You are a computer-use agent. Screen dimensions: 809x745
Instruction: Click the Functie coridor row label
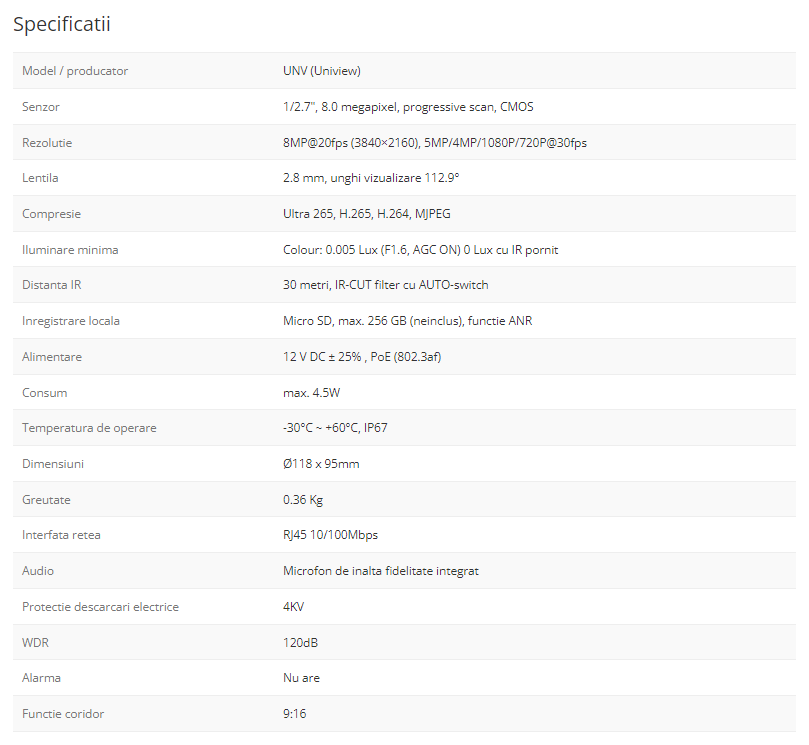point(63,714)
